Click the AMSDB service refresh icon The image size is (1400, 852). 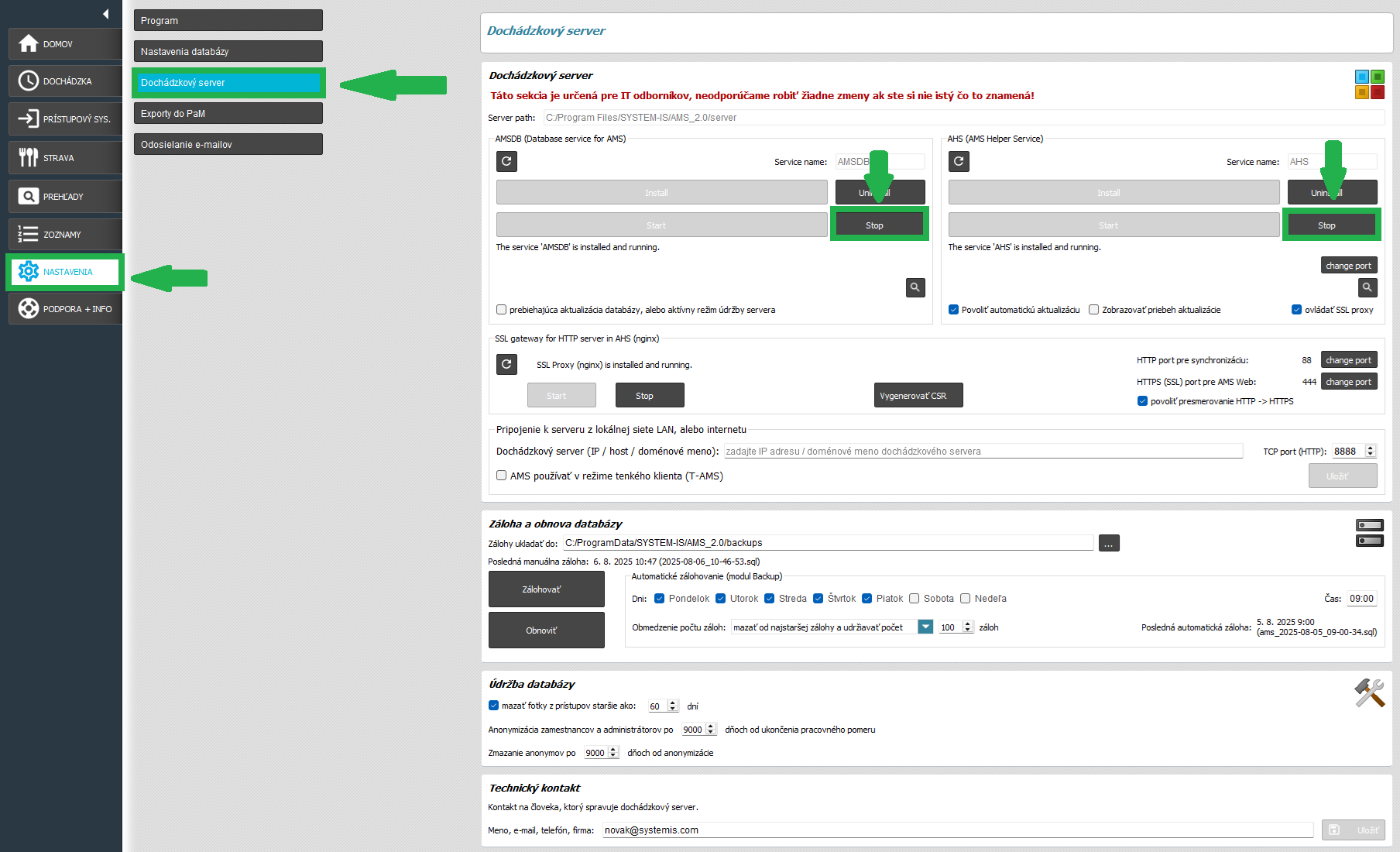tap(506, 161)
